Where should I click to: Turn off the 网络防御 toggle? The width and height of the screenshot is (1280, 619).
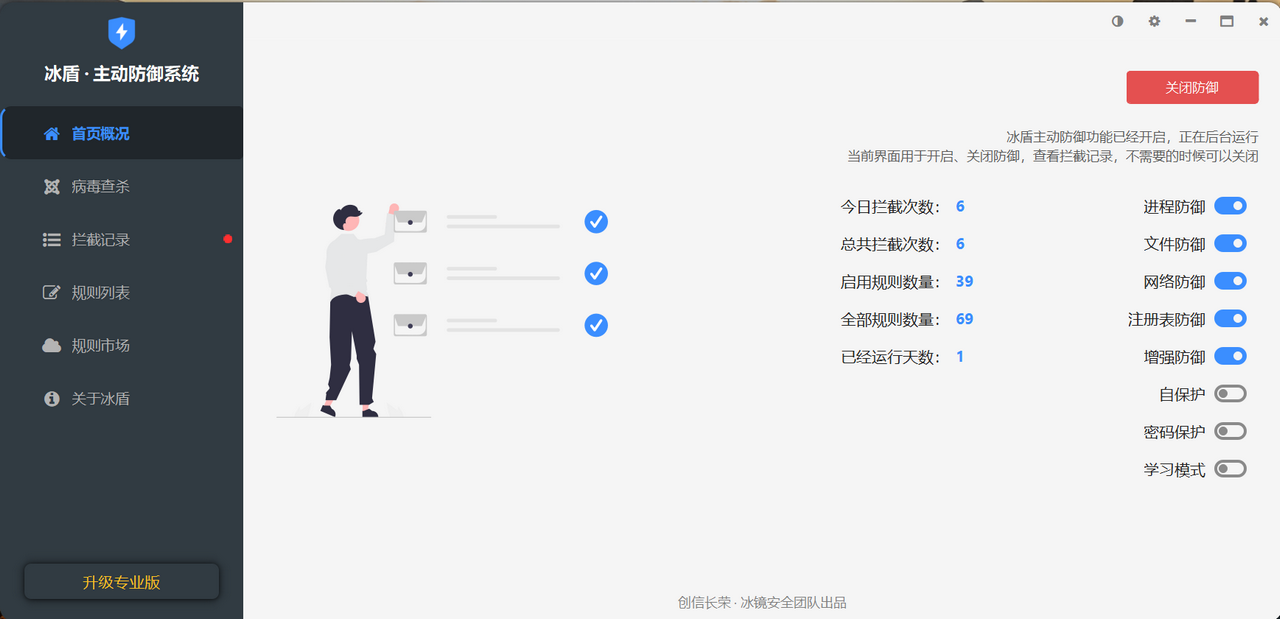1230,282
